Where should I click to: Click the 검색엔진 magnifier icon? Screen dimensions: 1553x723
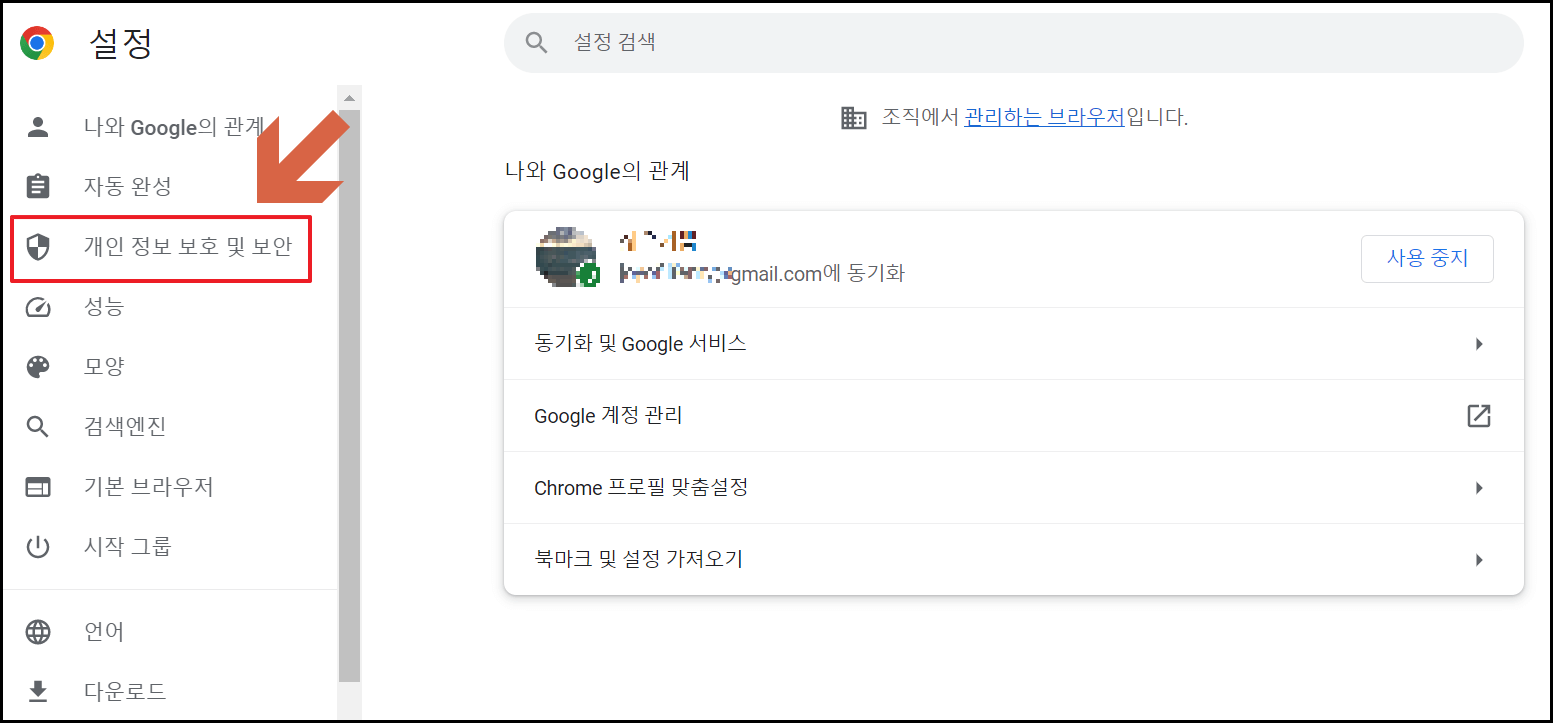click(39, 426)
